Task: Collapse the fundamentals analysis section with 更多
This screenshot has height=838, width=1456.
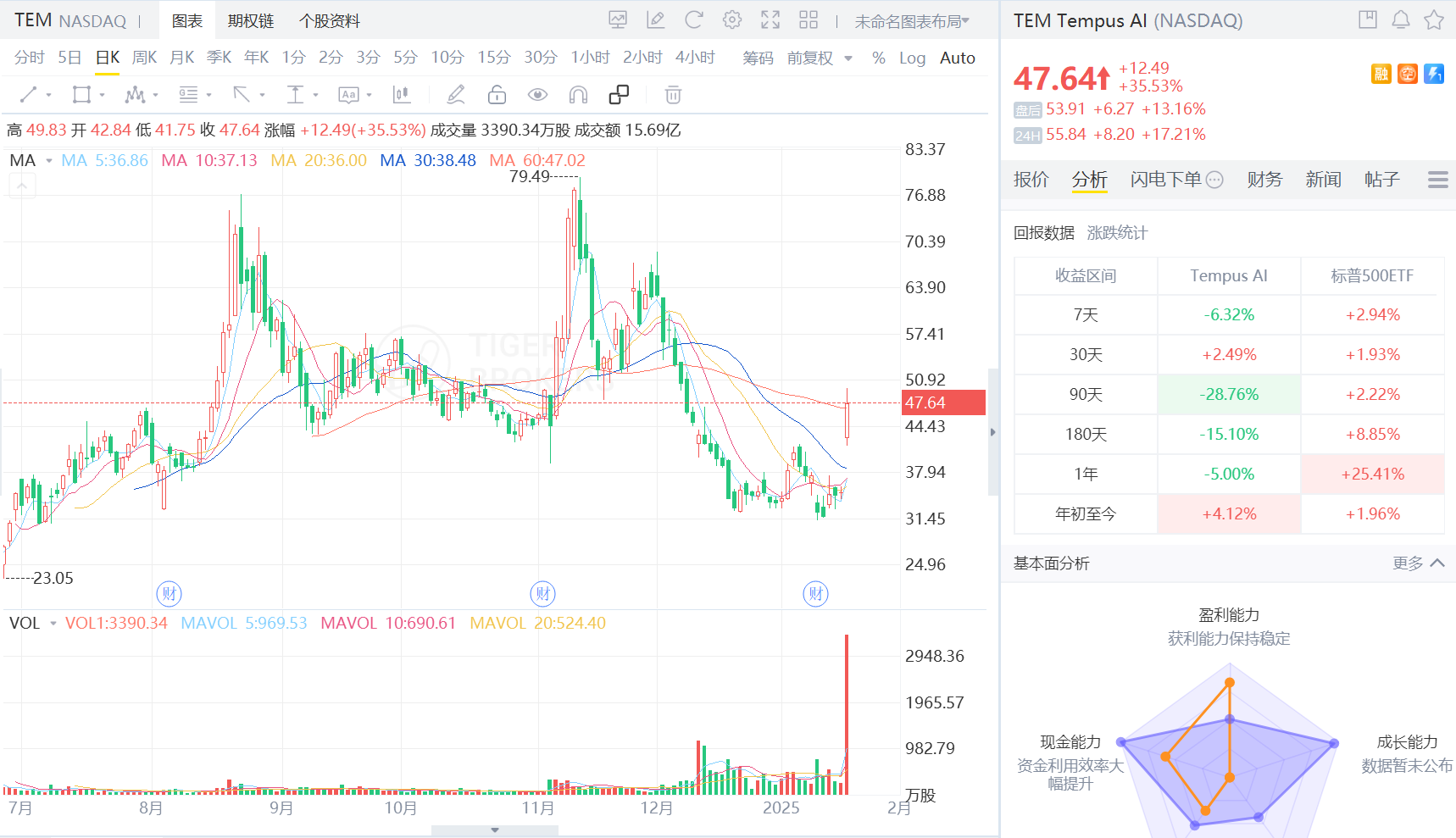Action: (1418, 563)
